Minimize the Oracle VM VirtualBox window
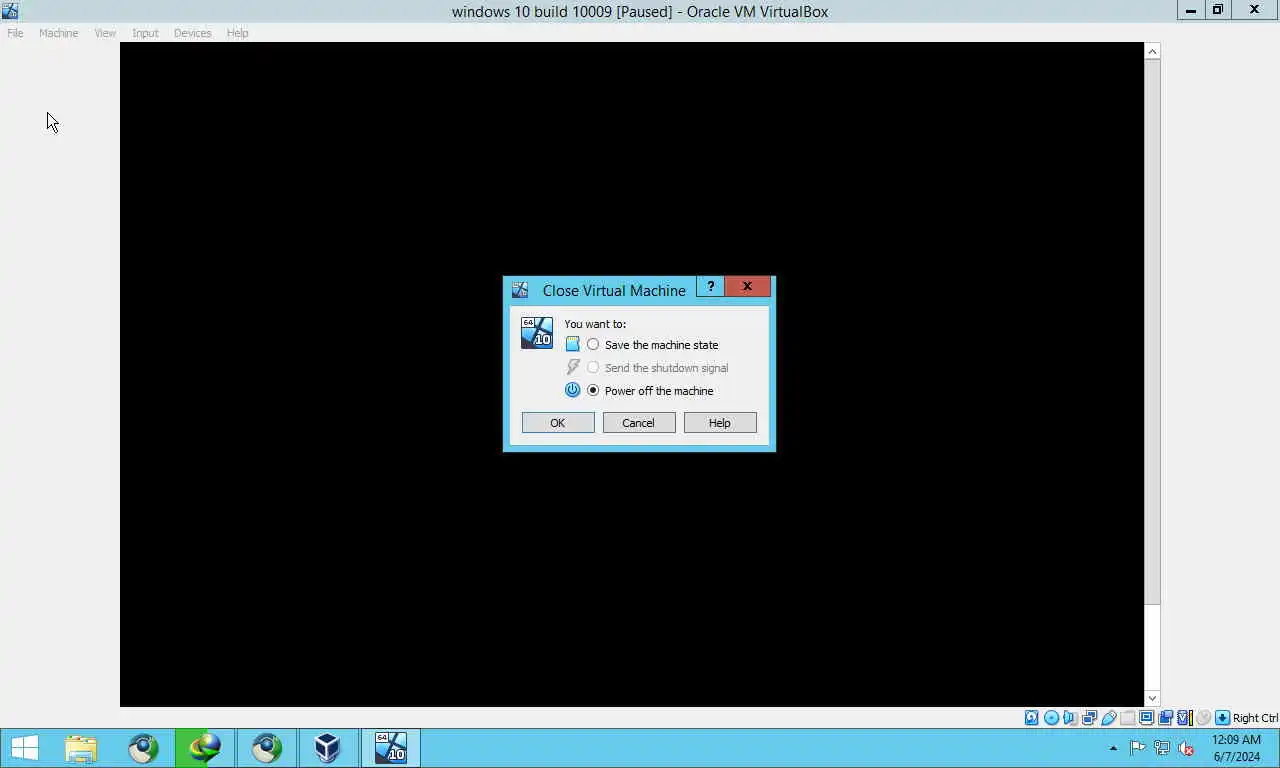The height and width of the screenshot is (768, 1280). pos(1190,10)
